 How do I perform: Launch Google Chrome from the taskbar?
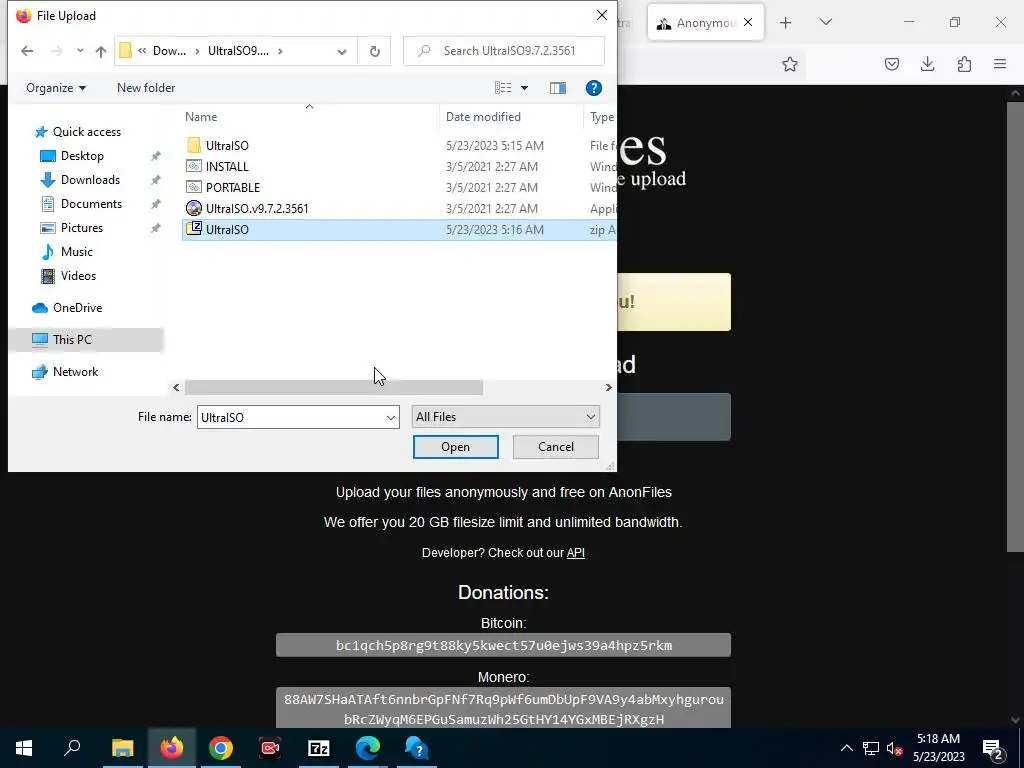click(221, 748)
